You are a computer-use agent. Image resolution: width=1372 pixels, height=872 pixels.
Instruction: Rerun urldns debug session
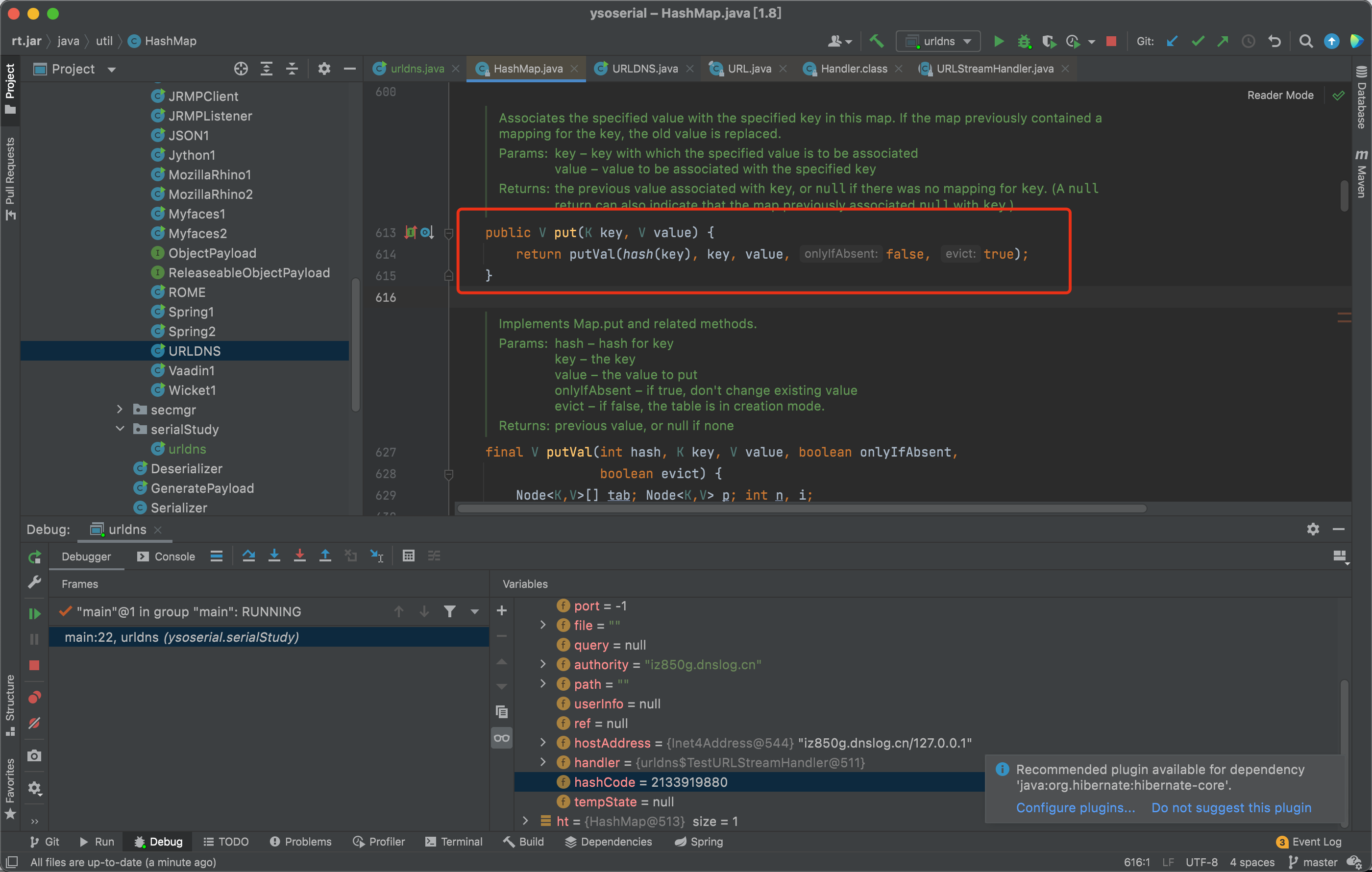pos(34,557)
